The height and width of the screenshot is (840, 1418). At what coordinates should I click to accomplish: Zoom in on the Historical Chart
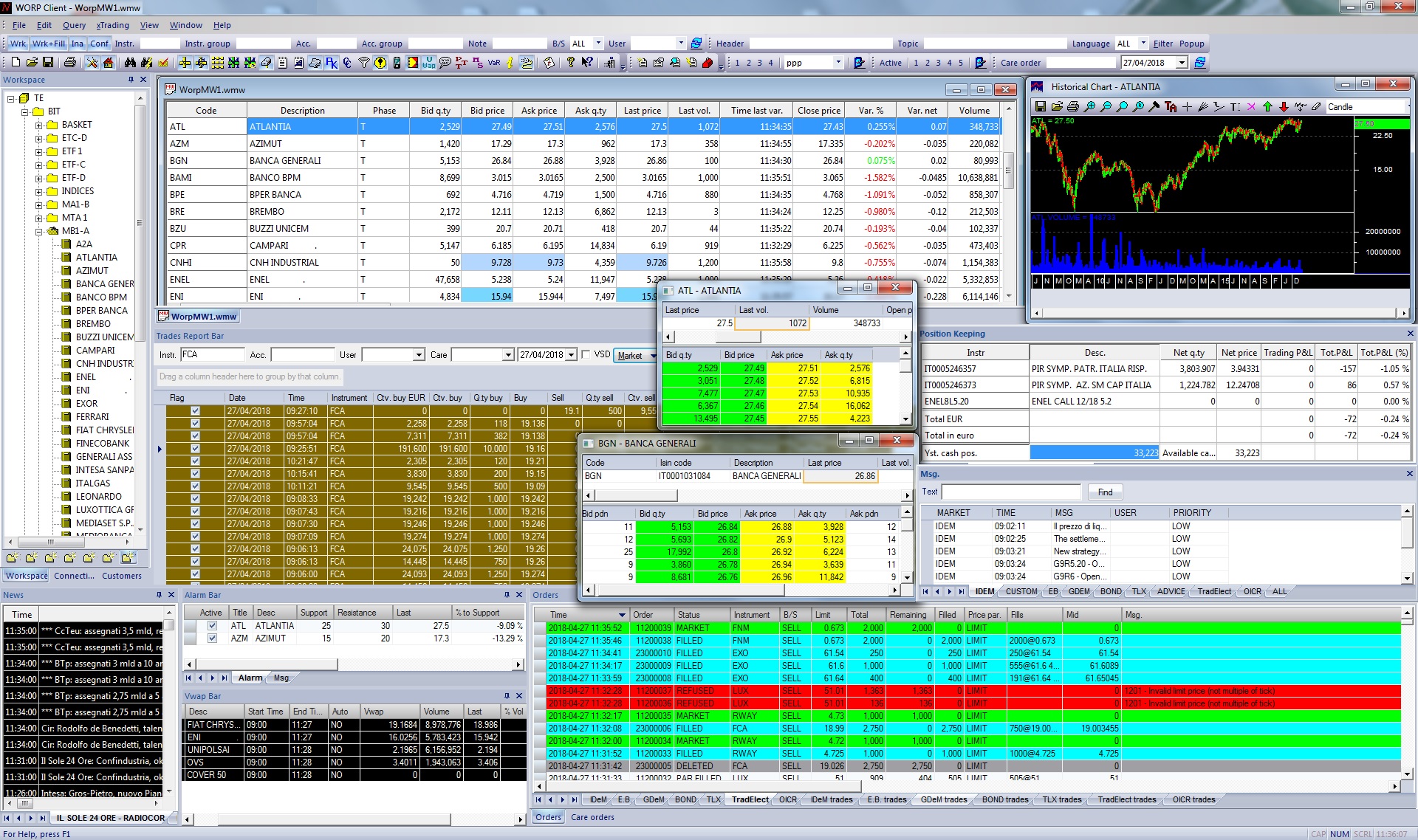pos(1089,107)
